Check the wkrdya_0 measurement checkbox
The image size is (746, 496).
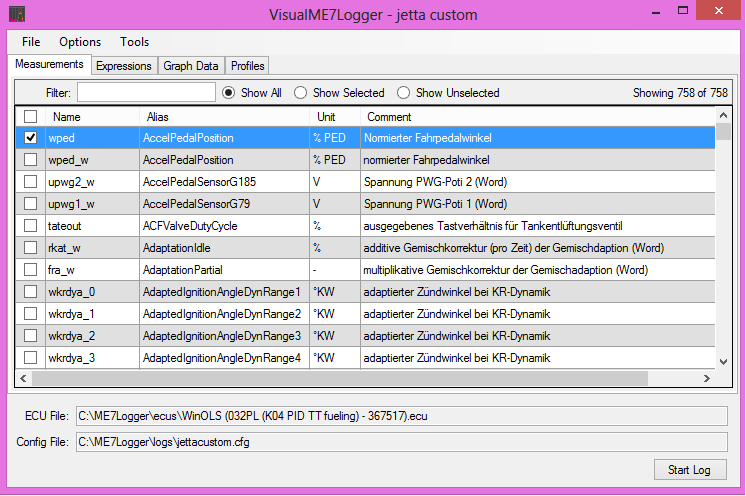coord(30,292)
